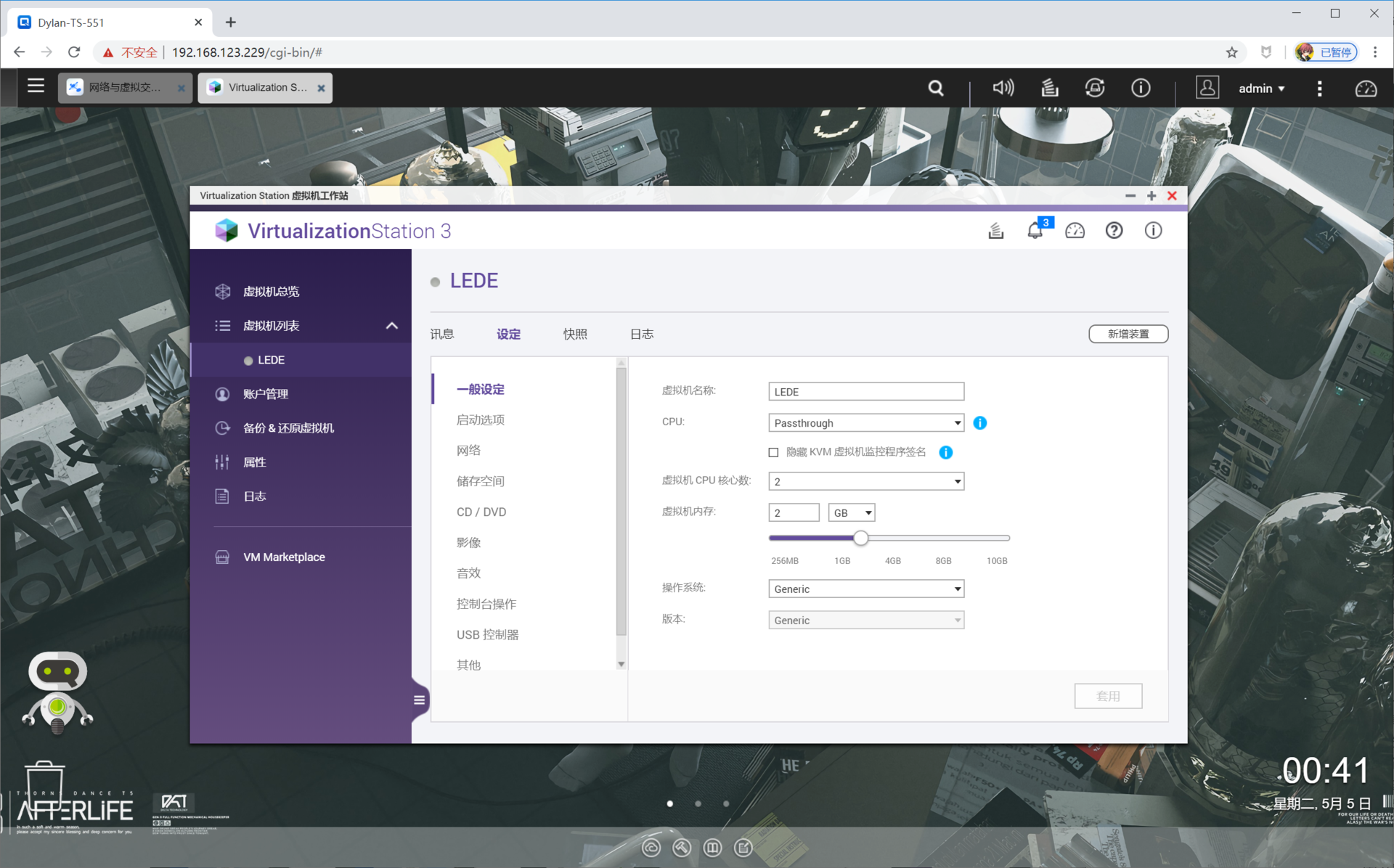This screenshot has width=1394, height=868.
Task: Open the memory unit GB dropdown
Action: [851, 513]
